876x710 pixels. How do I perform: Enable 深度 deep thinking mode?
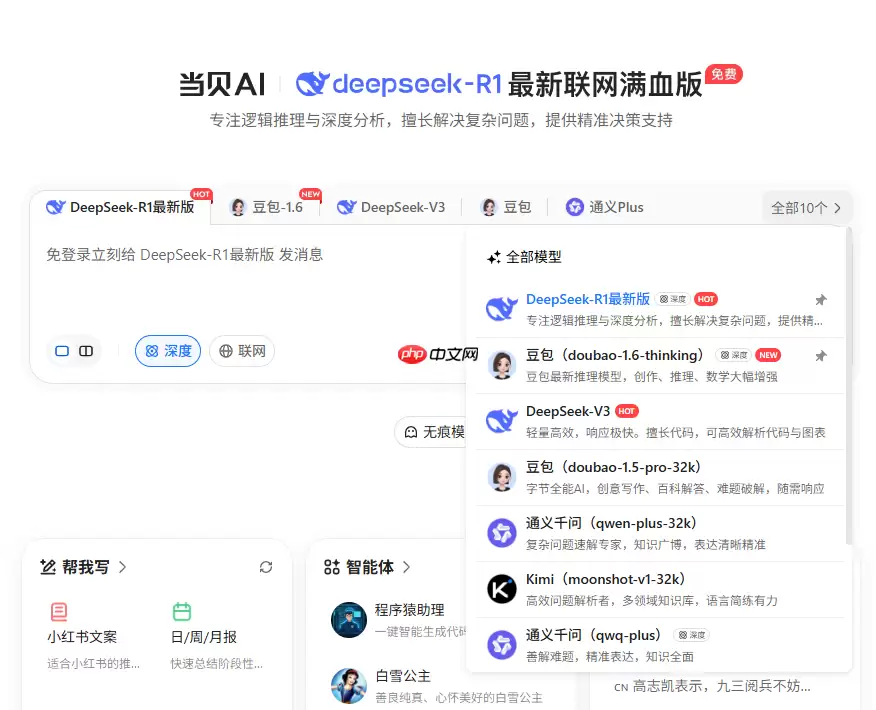point(167,351)
